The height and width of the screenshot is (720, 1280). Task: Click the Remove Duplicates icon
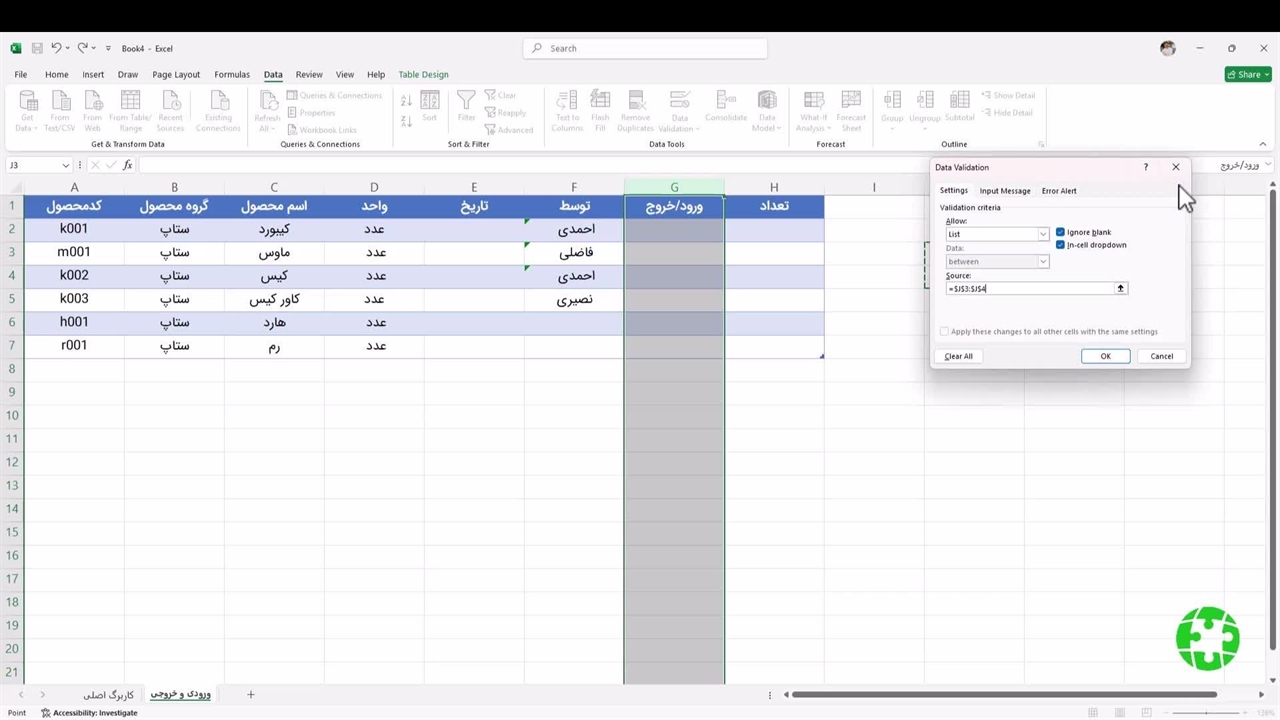point(635,101)
